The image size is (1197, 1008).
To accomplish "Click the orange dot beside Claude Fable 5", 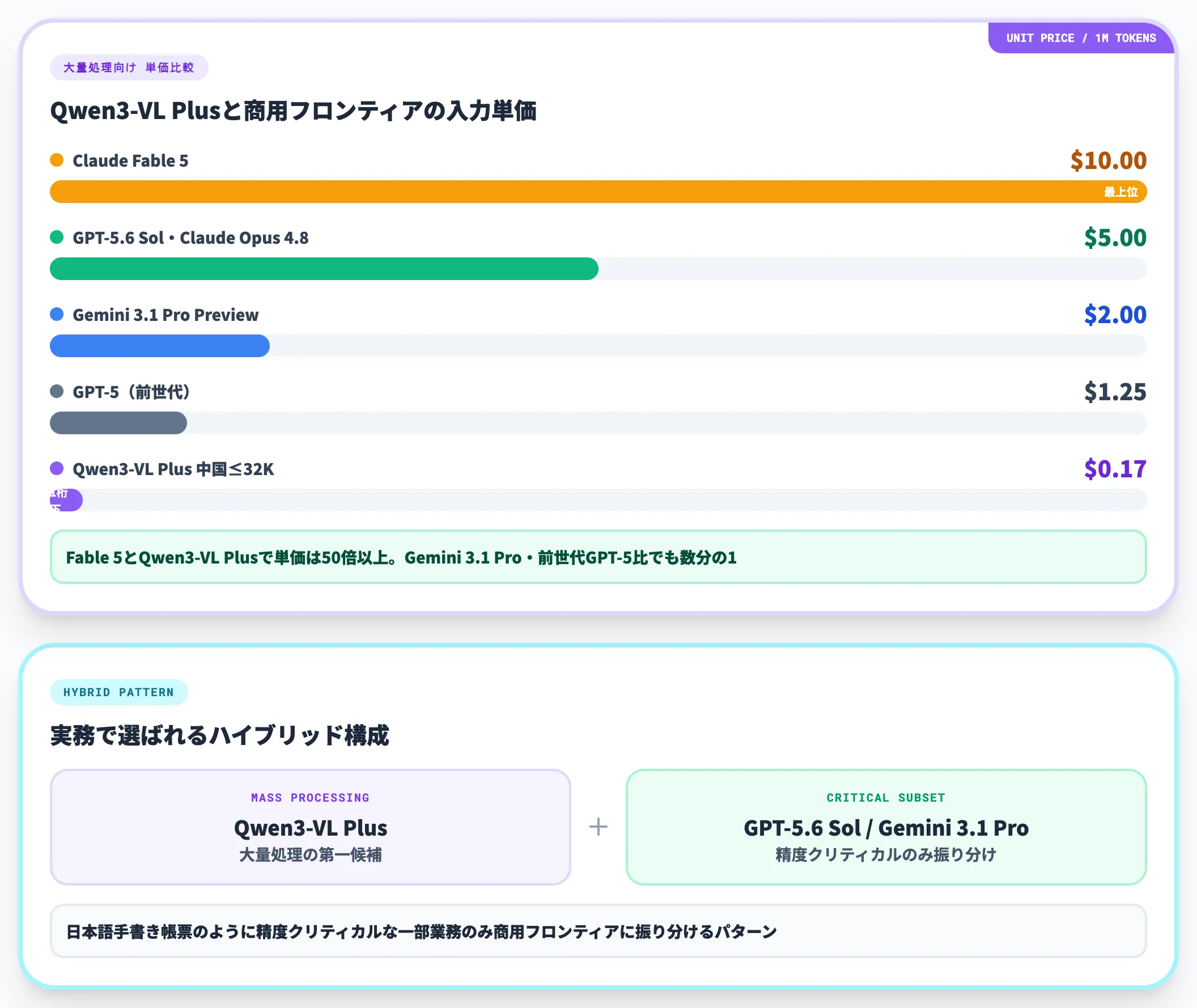I will point(57,160).
